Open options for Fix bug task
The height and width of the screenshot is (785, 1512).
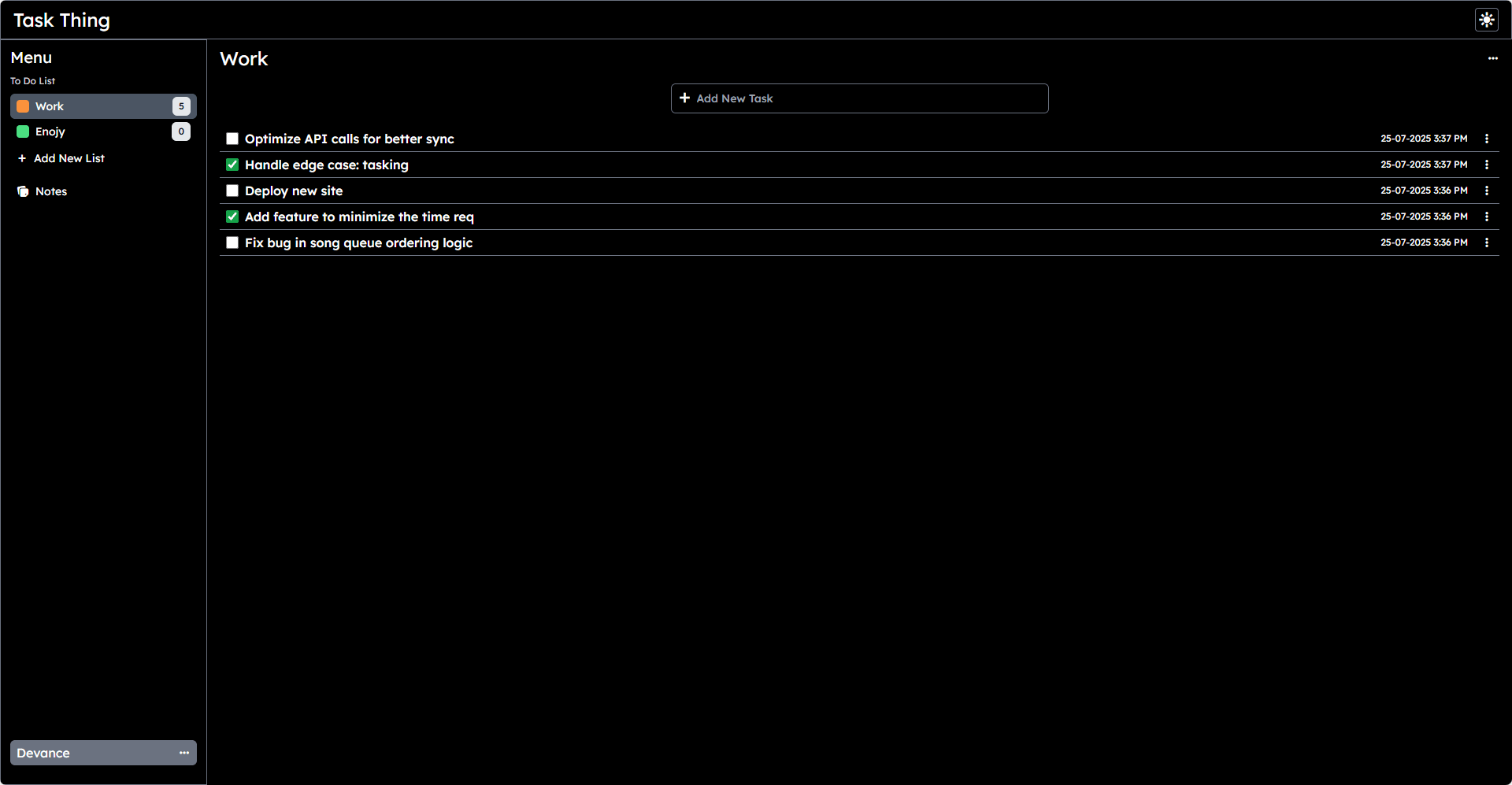pos(1486,243)
